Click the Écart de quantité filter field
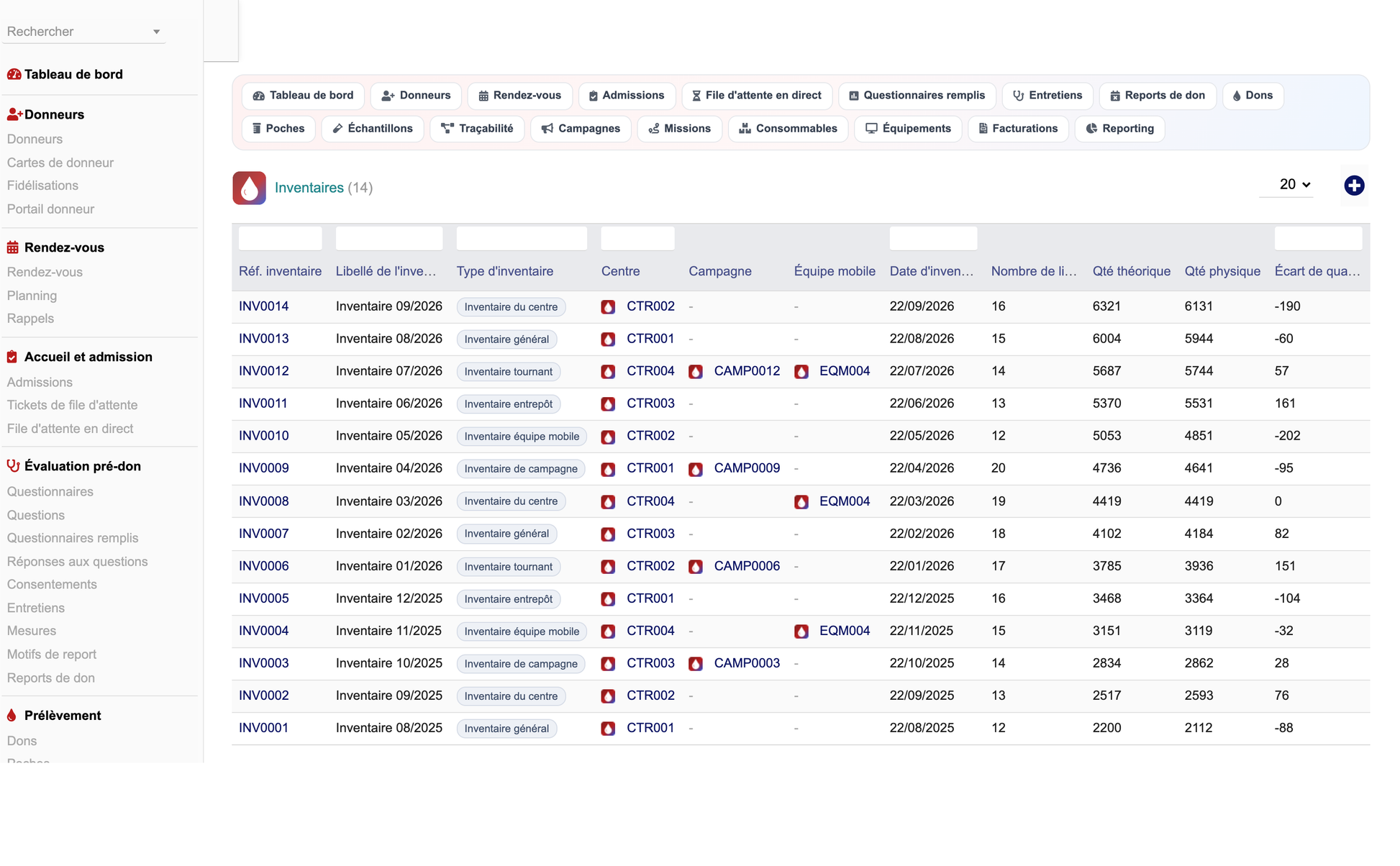 [x=1318, y=239]
